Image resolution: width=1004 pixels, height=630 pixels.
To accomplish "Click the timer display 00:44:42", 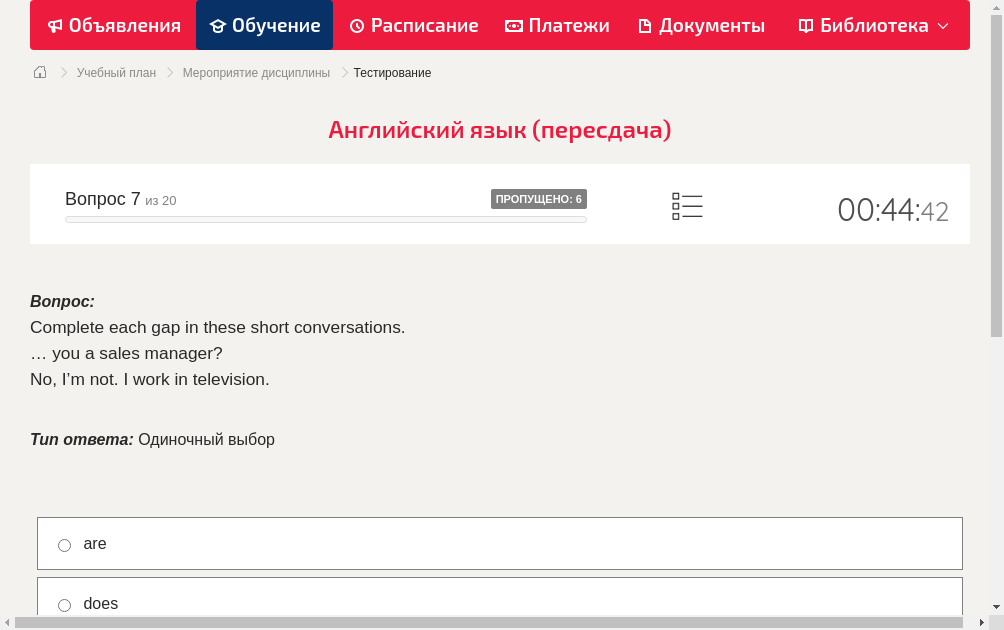I will (893, 210).
